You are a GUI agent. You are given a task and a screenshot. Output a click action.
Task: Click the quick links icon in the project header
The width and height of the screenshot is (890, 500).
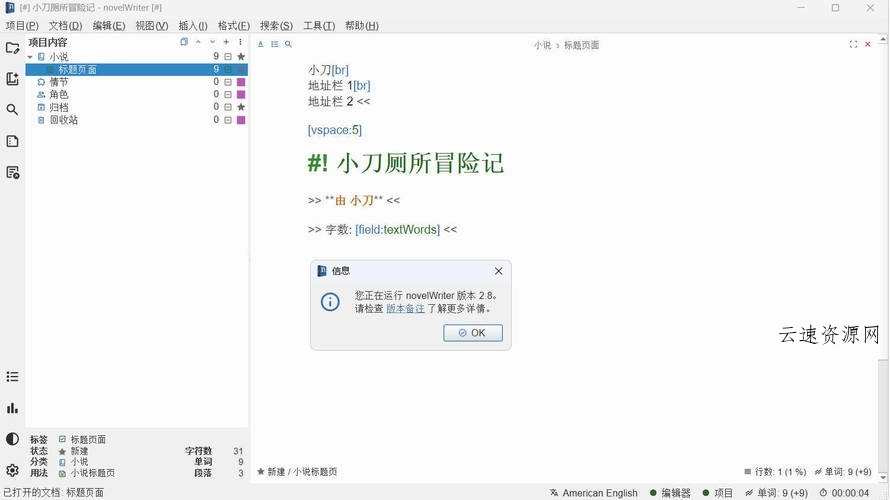click(184, 42)
